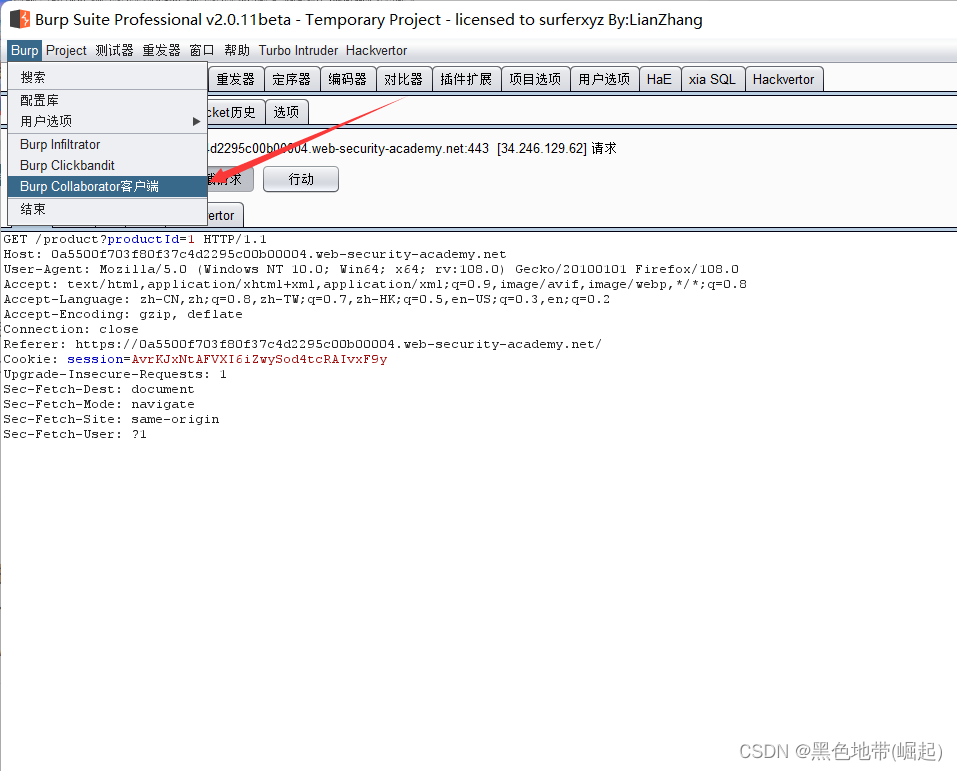
Task: Switch to the 编码器 tab
Action: [347, 79]
